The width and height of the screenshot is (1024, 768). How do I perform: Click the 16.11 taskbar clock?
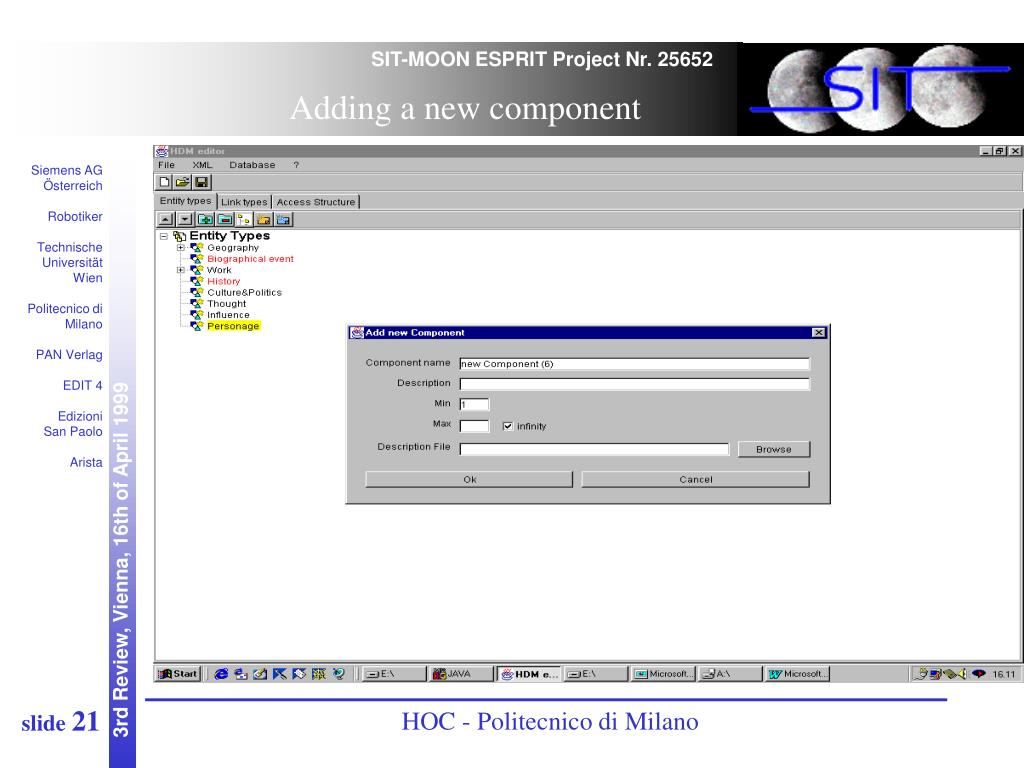pyautogui.click(x=1004, y=674)
